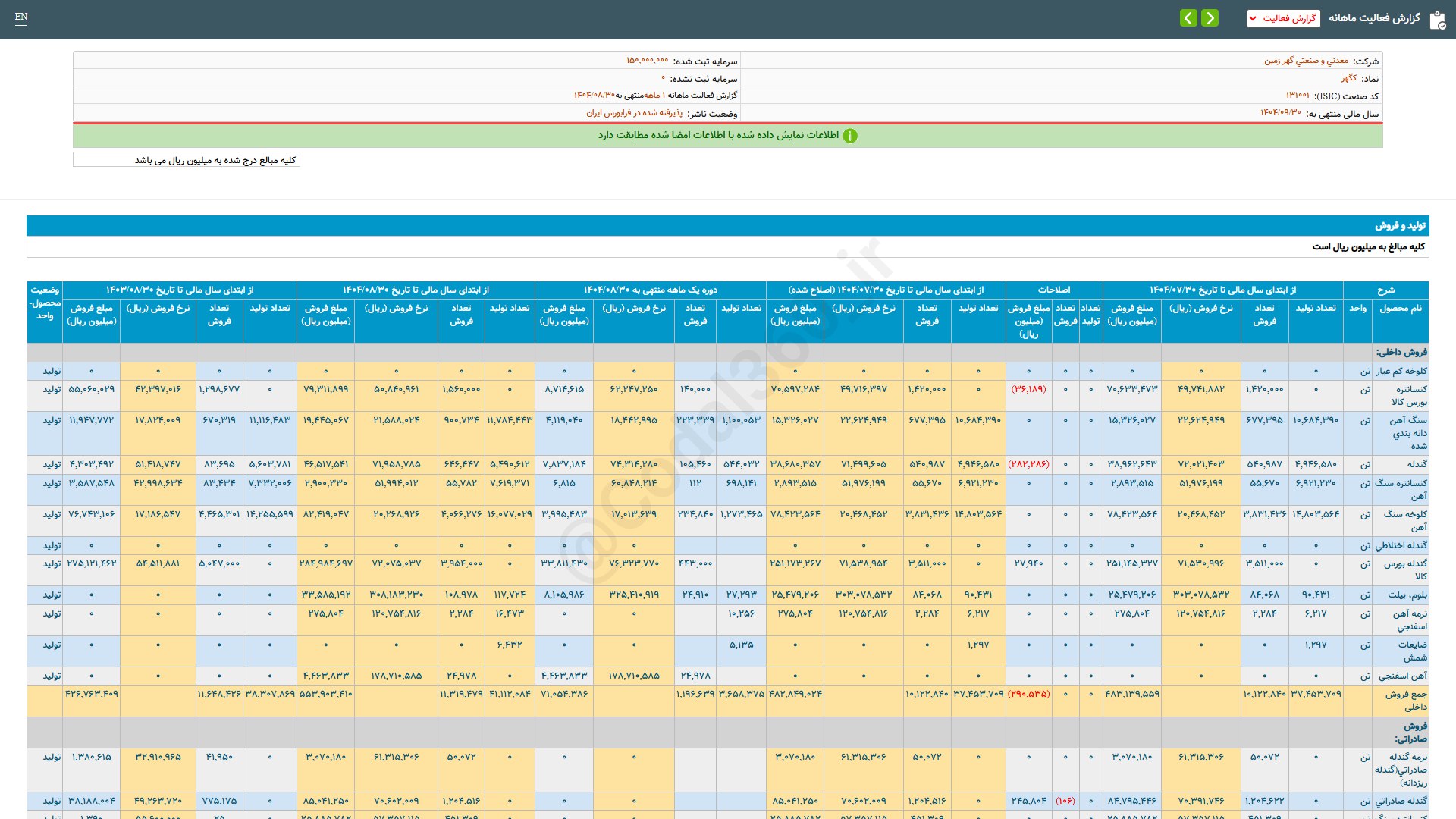The width and height of the screenshot is (1456, 819).
Task: Click the green right-arrow navigation button
Action: (x=1210, y=17)
